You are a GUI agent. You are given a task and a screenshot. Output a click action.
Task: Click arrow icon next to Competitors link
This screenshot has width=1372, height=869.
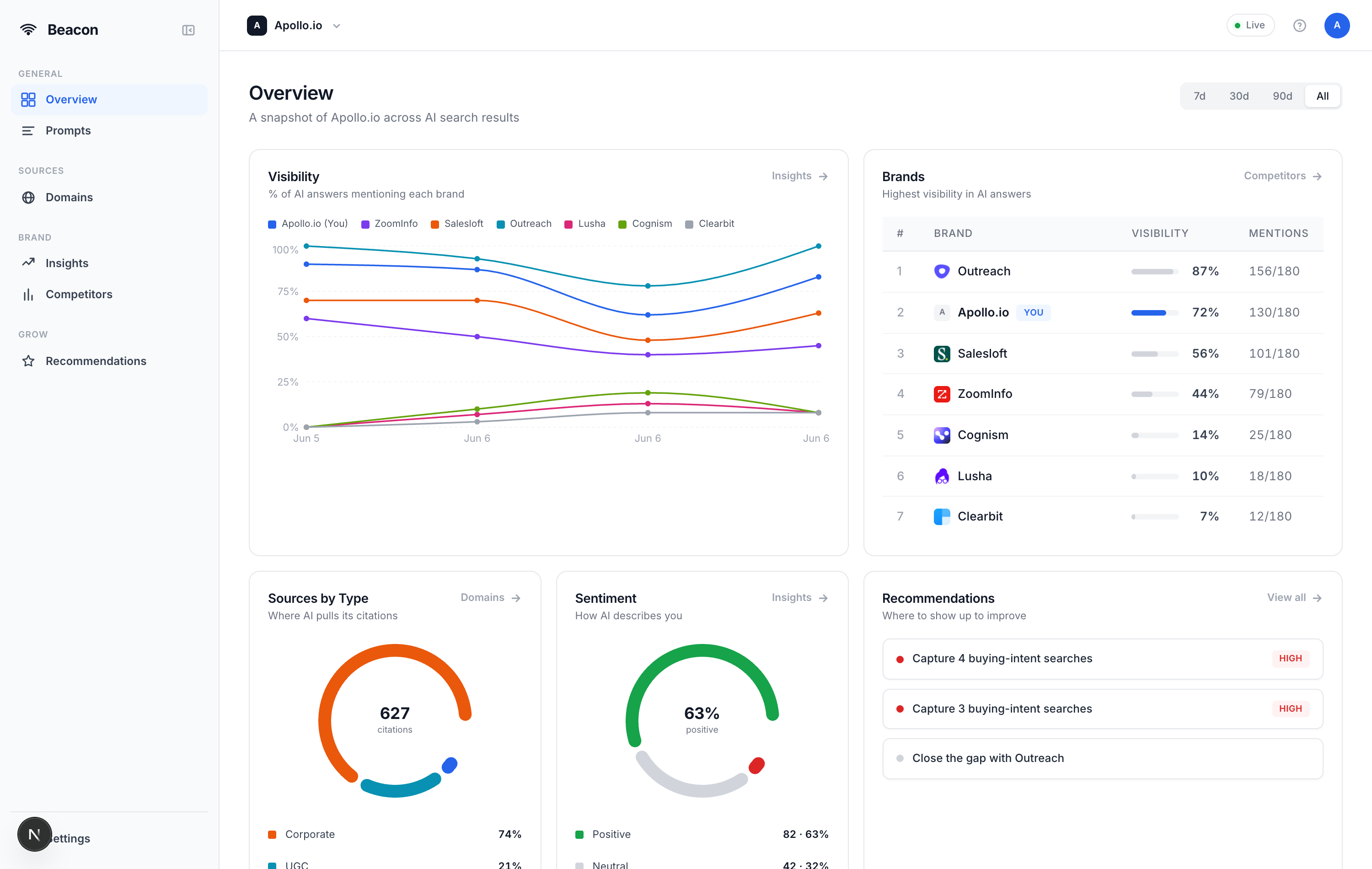1317,177
